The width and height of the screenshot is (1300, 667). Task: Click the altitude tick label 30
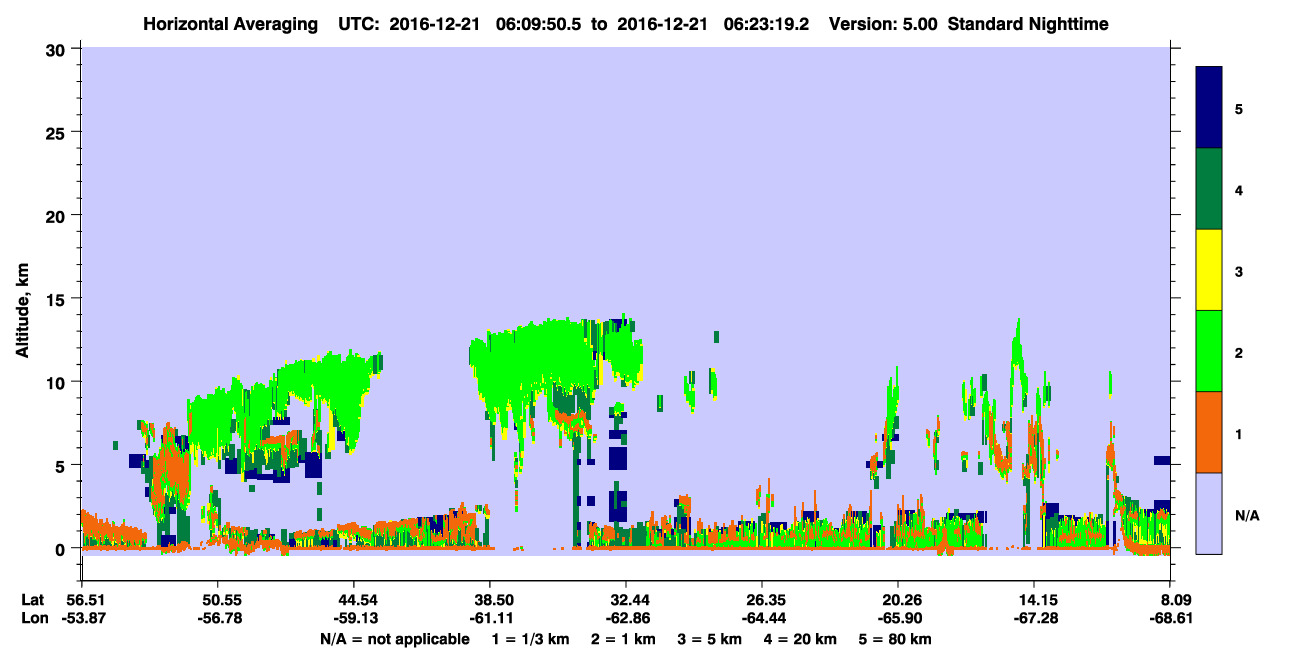point(58,49)
